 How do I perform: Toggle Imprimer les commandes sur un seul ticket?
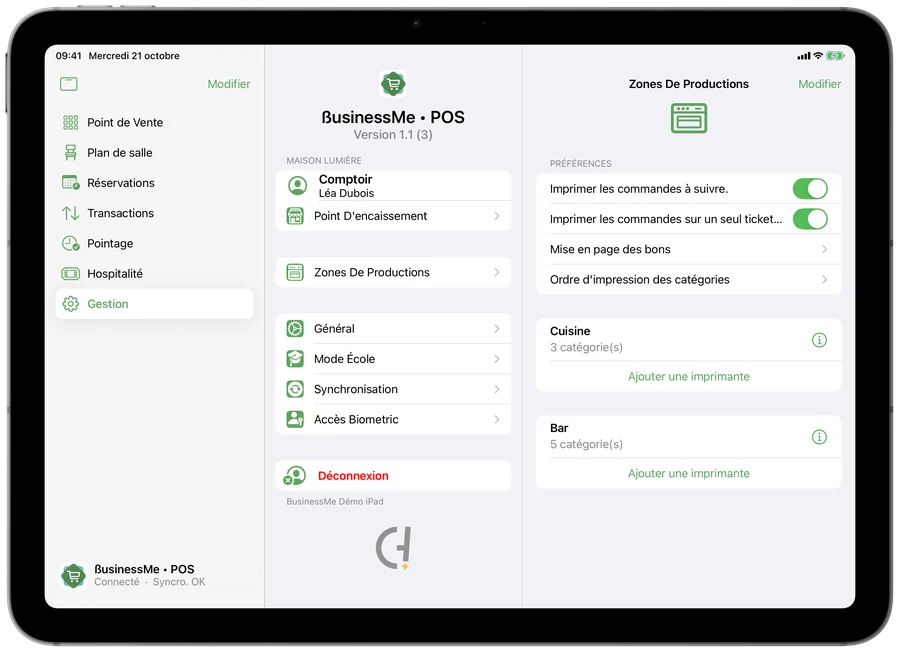[x=810, y=219]
